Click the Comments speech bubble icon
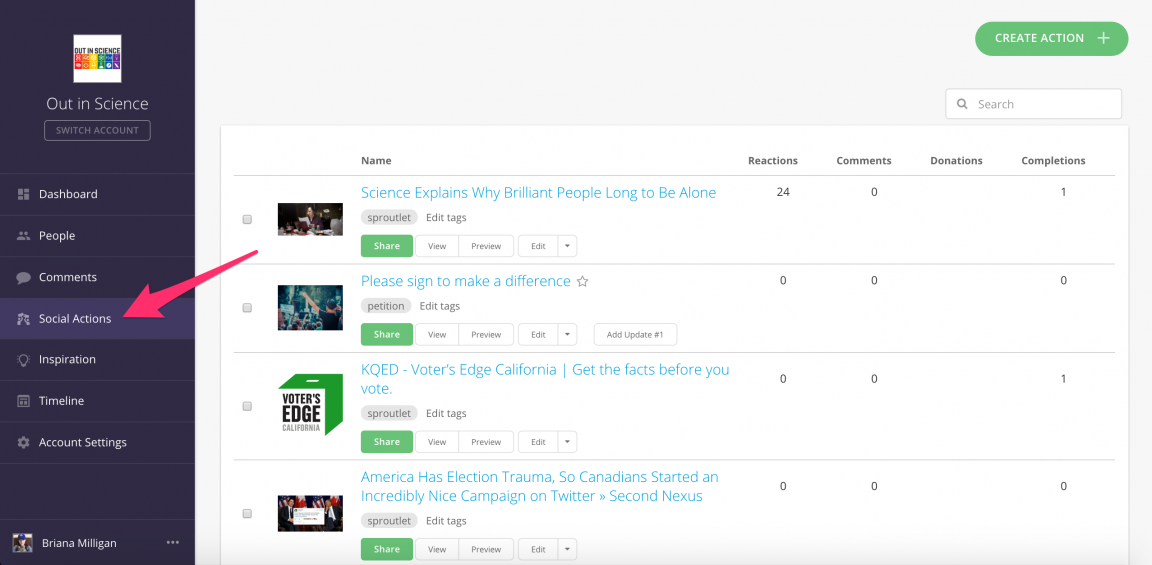Image resolution: width=1152 pixels, height=565 pixels. (24, 277)
